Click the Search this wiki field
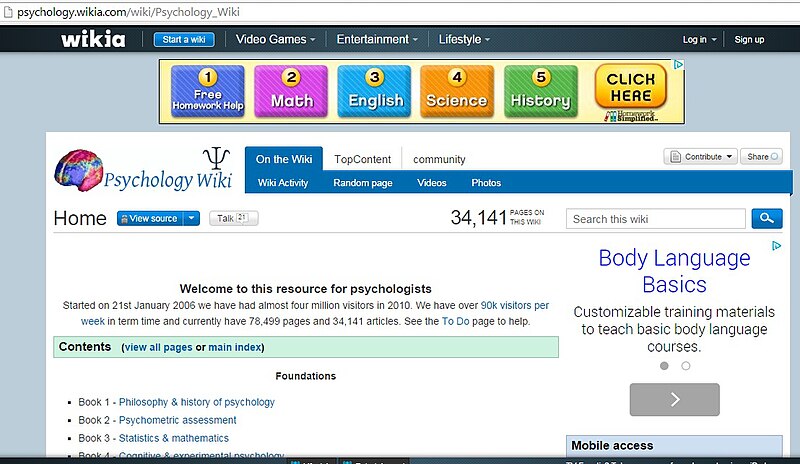Screen dimensions: 800x464 click(656, 219)
